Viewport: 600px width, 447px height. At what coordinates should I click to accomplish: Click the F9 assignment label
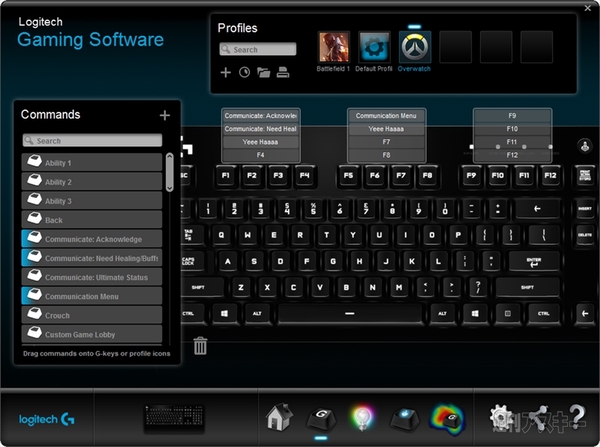(512, 116)
